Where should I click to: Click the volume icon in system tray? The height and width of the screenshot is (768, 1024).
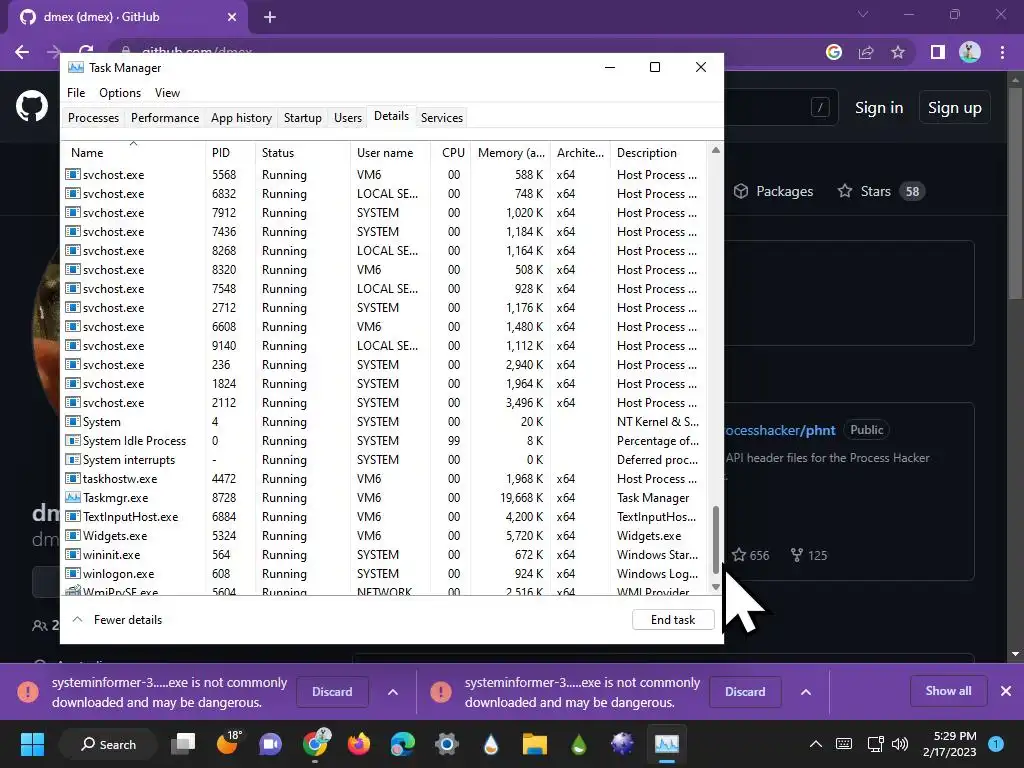click(x=900, y=743)
